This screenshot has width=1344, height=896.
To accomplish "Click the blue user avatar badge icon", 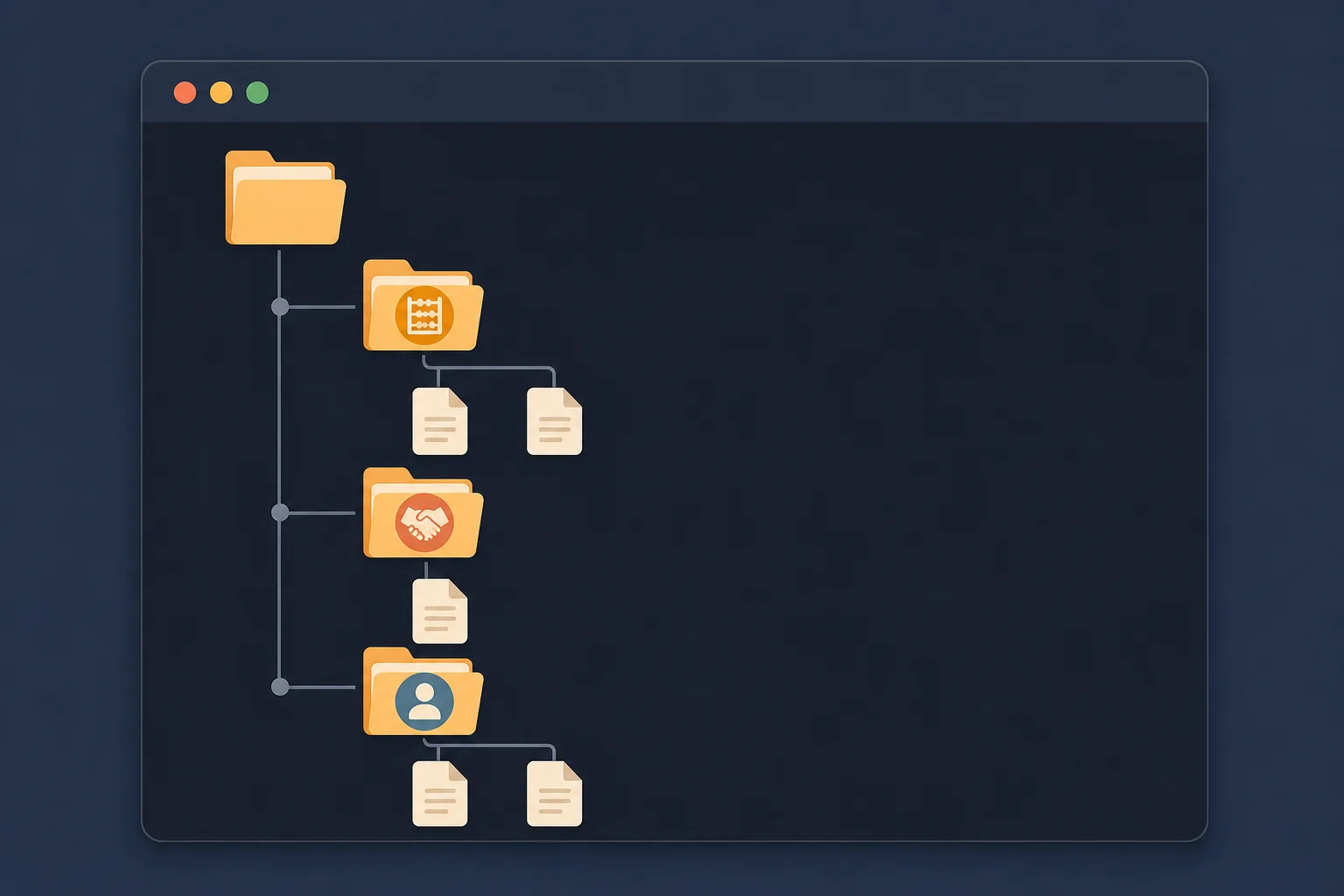I will point(424,701).
